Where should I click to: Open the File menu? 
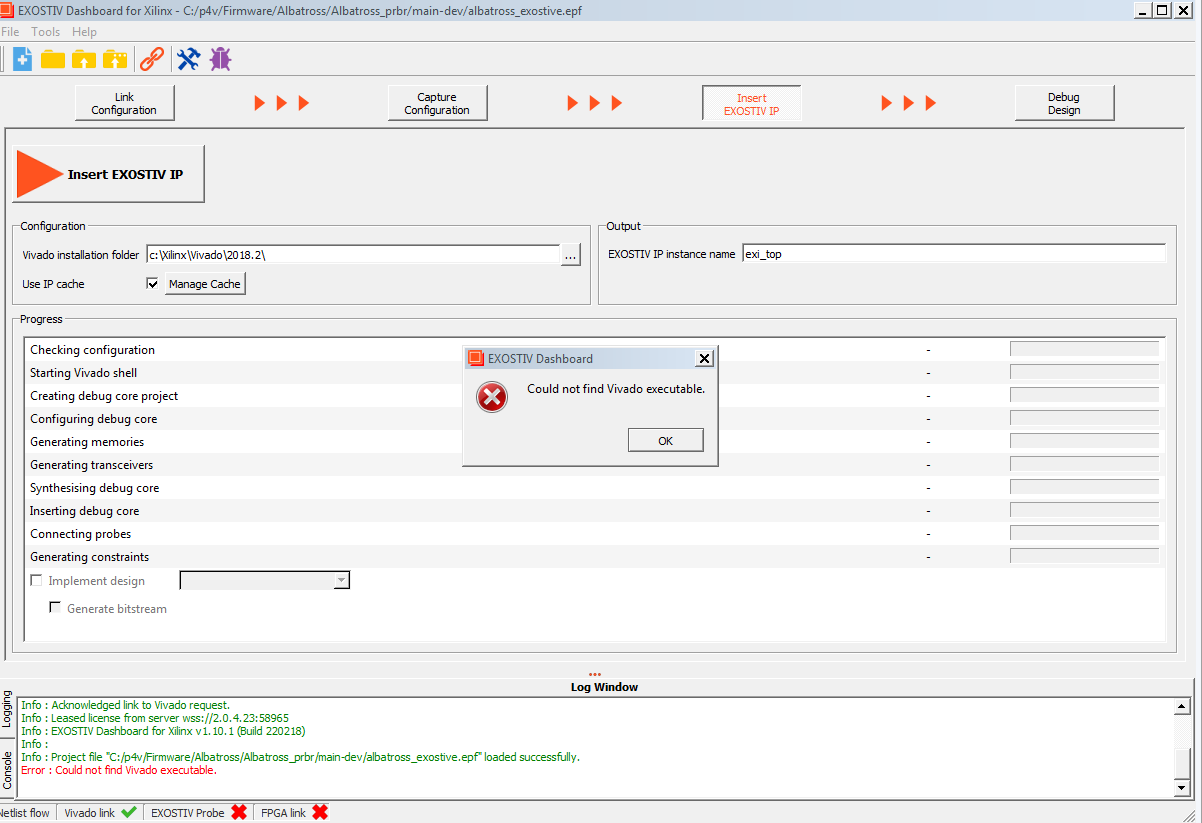10,32
